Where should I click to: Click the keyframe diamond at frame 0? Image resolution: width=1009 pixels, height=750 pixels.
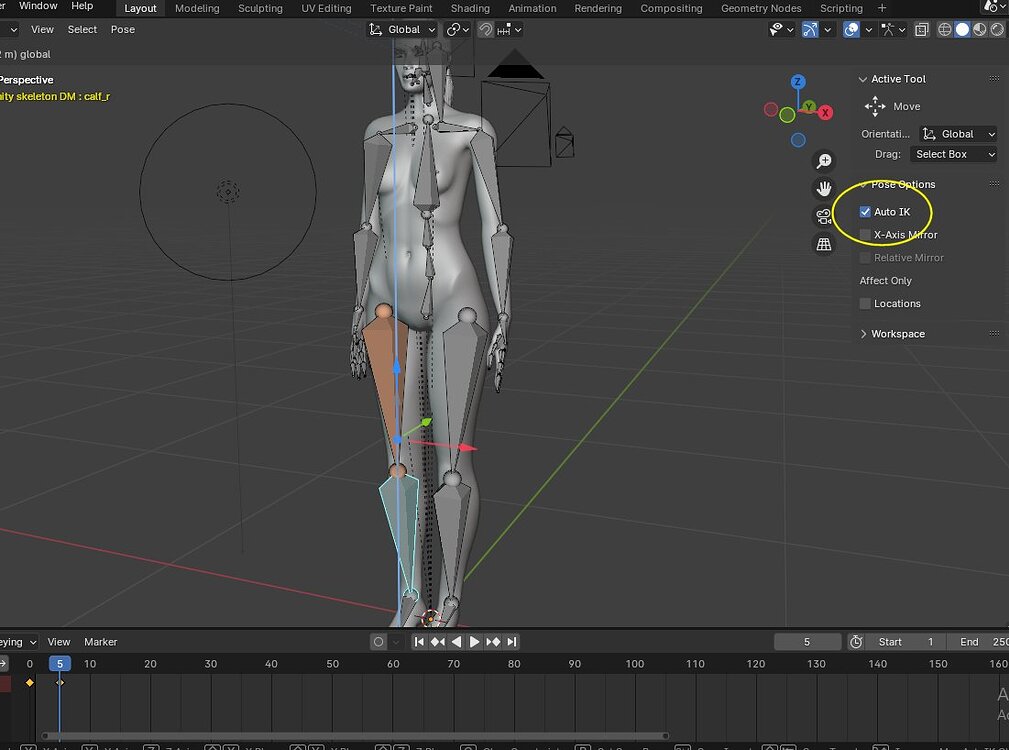30,682
